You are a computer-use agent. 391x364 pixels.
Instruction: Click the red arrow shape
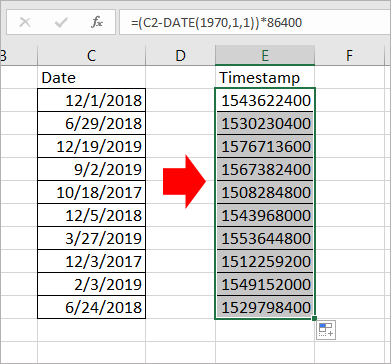click(184, 181)
